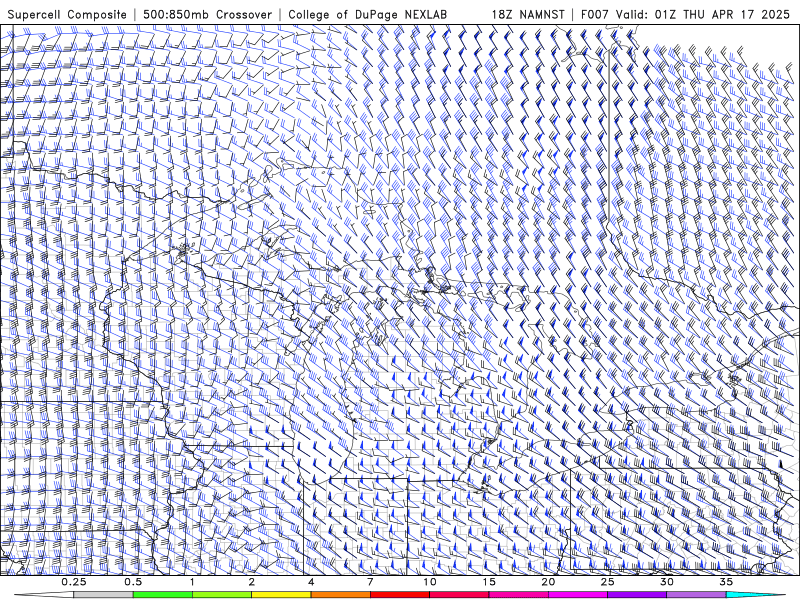This screenshot has height=600, width=800.
Task: Click the legend value 2
Action: point(252,582)
